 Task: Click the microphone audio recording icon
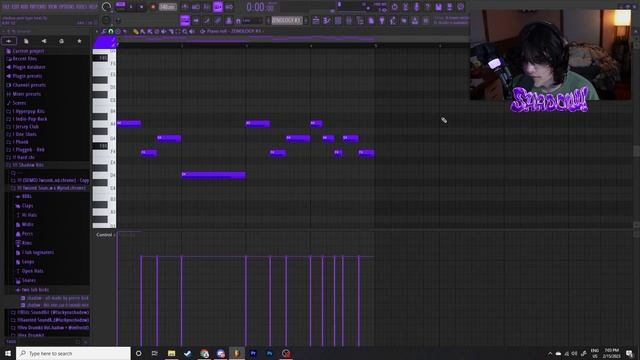(x=417, y=7)
